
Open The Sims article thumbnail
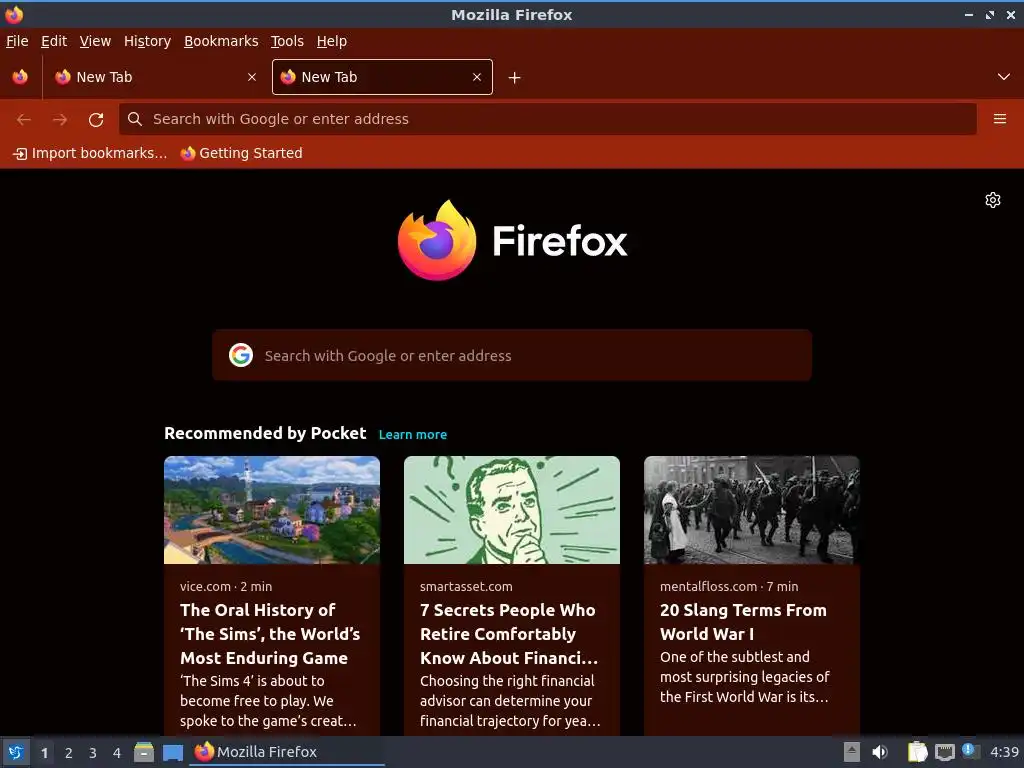pyautogui.click(x=272, y=510)
